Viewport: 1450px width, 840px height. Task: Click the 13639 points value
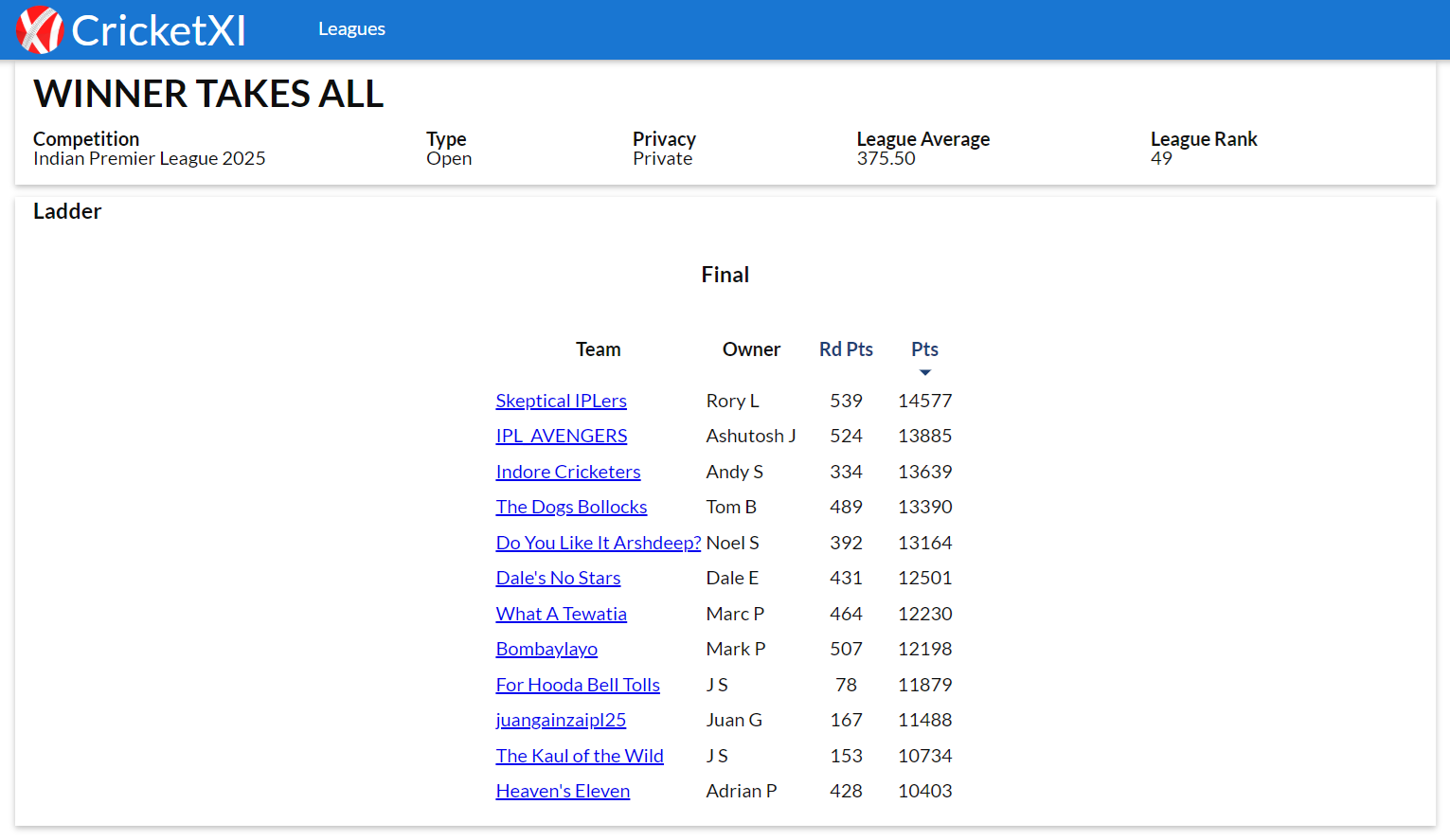[x=924, y=472]
